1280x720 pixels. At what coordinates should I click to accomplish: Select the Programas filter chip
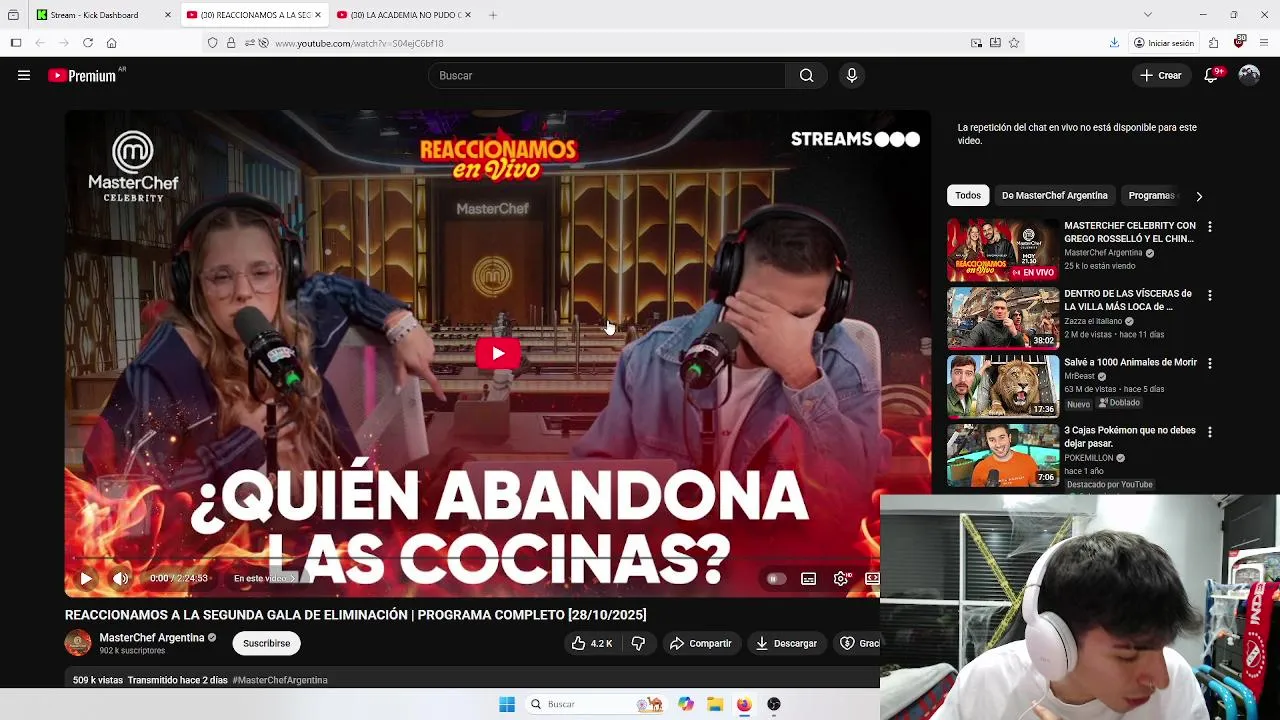click(x=1151, y=196)
